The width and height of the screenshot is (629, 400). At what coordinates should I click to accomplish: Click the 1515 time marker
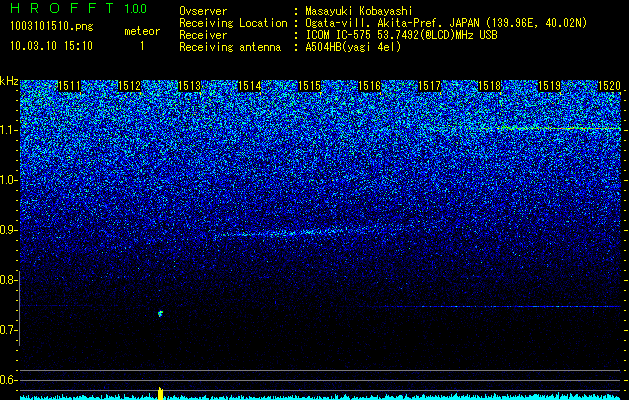[310, 86]
